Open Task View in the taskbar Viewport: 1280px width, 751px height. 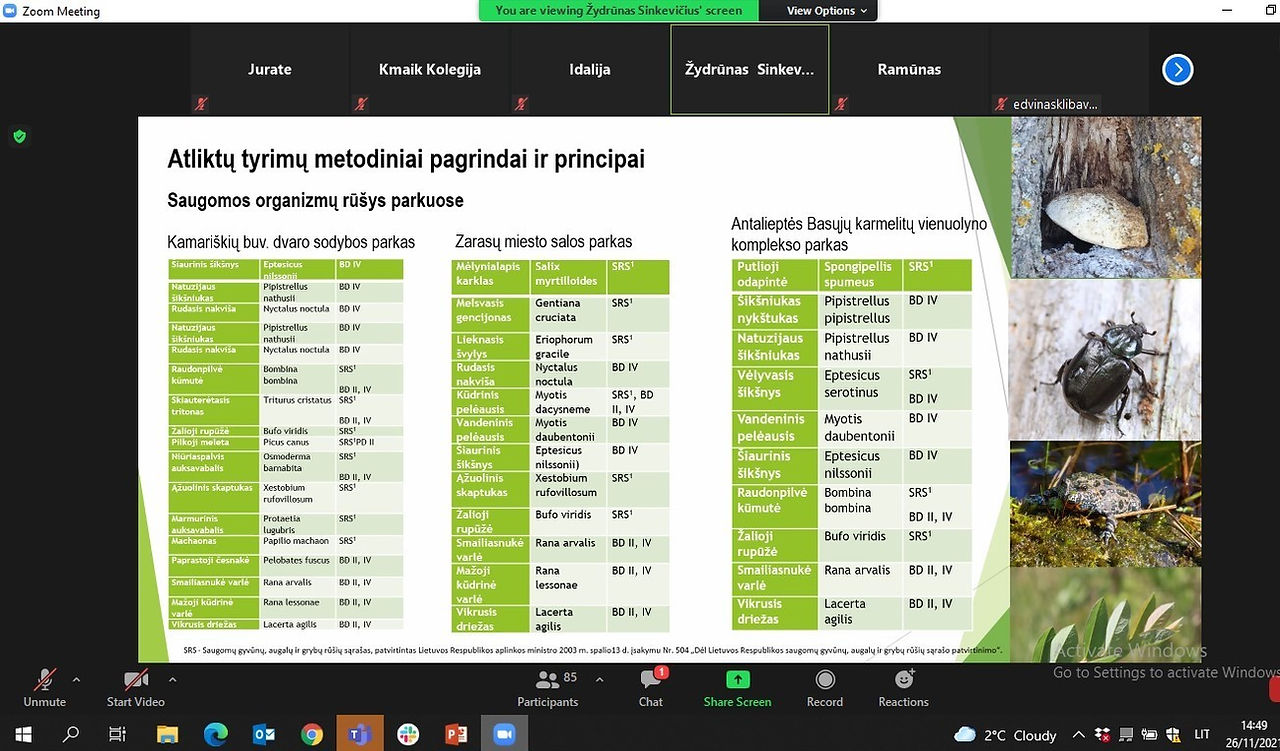tap(118, 735)
